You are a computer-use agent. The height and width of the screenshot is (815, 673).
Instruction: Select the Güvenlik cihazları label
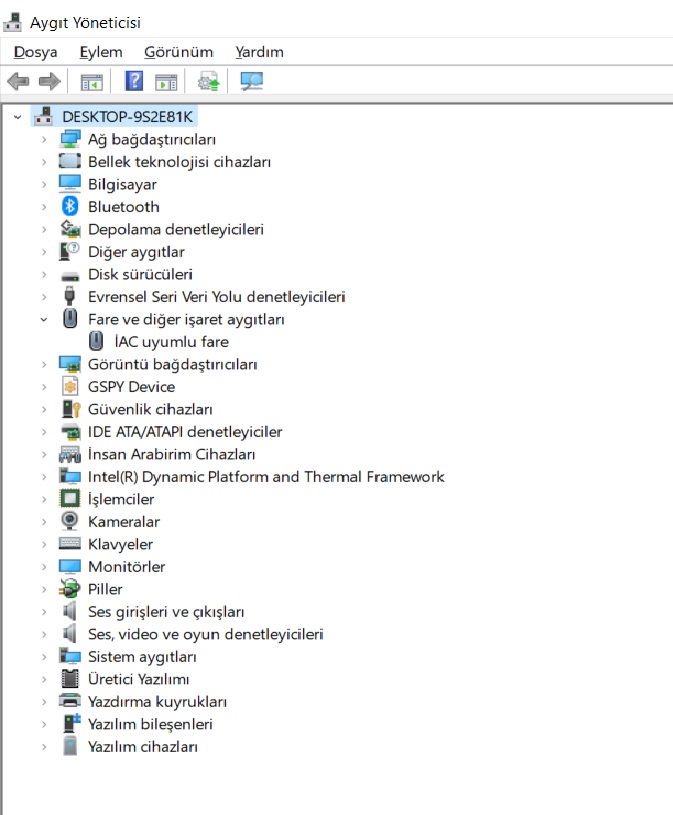150,409
